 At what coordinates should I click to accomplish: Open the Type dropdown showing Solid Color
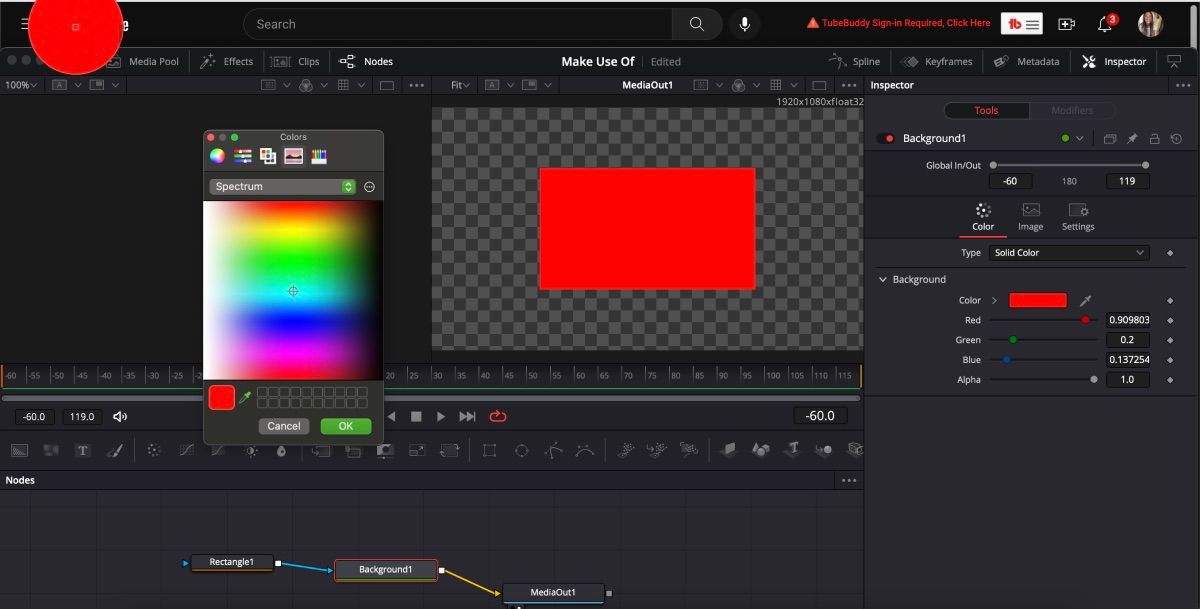1067,252
